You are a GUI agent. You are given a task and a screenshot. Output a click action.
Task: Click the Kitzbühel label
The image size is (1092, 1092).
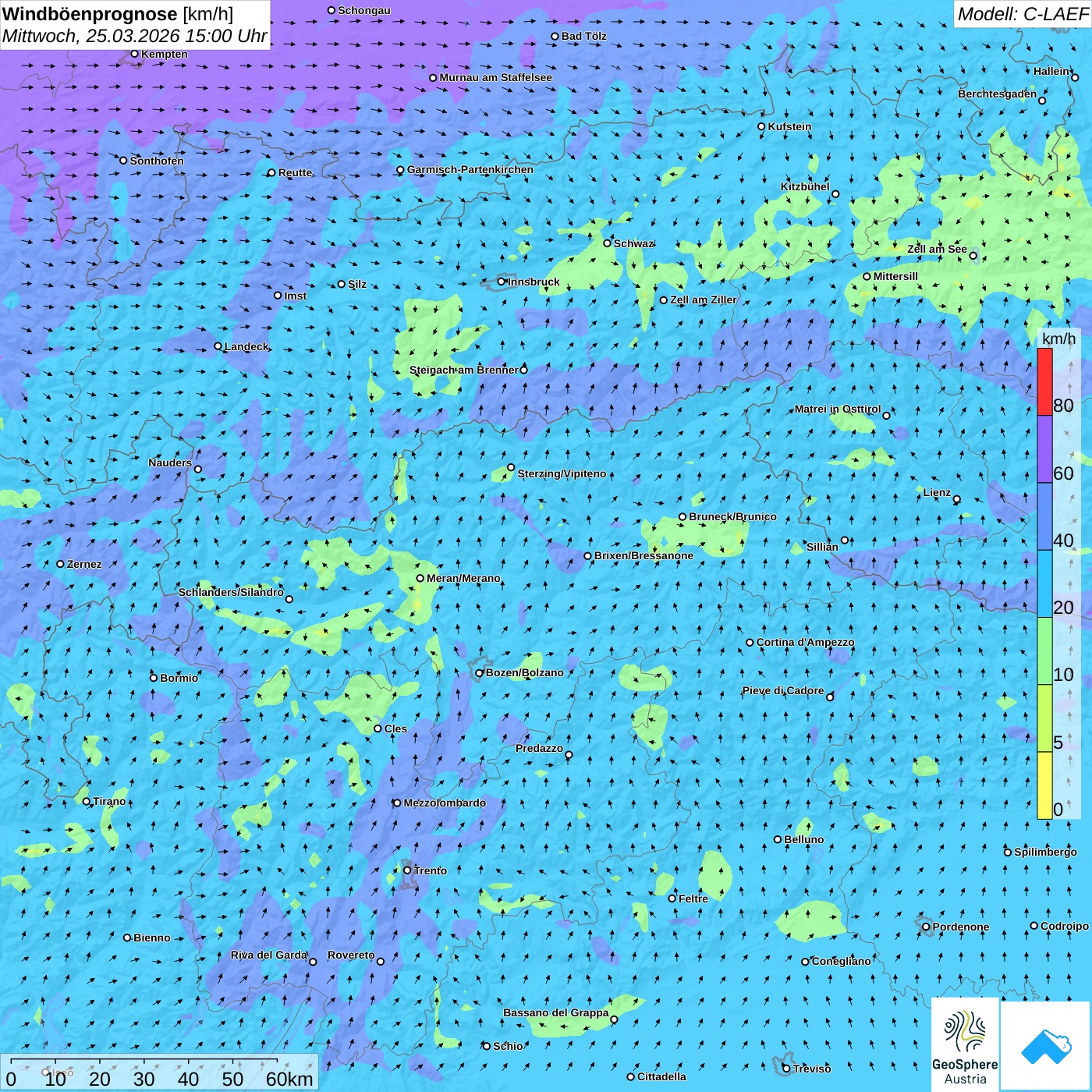[x=805, y=186]
